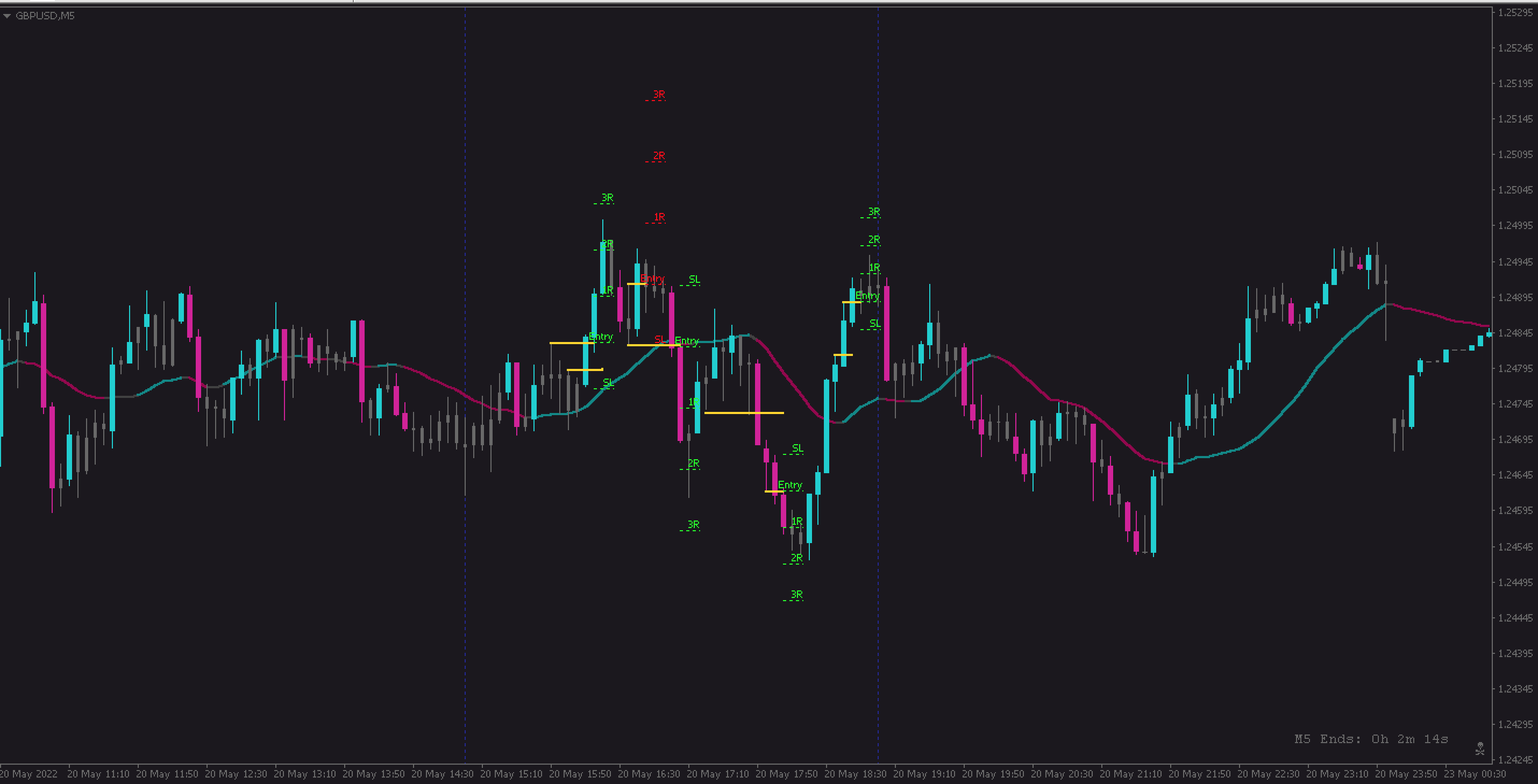Image resolution: width=1538 pixels, height=784 pixels.
Task: Click the 1.25295 price scale label
Action: click(1515, 12)
